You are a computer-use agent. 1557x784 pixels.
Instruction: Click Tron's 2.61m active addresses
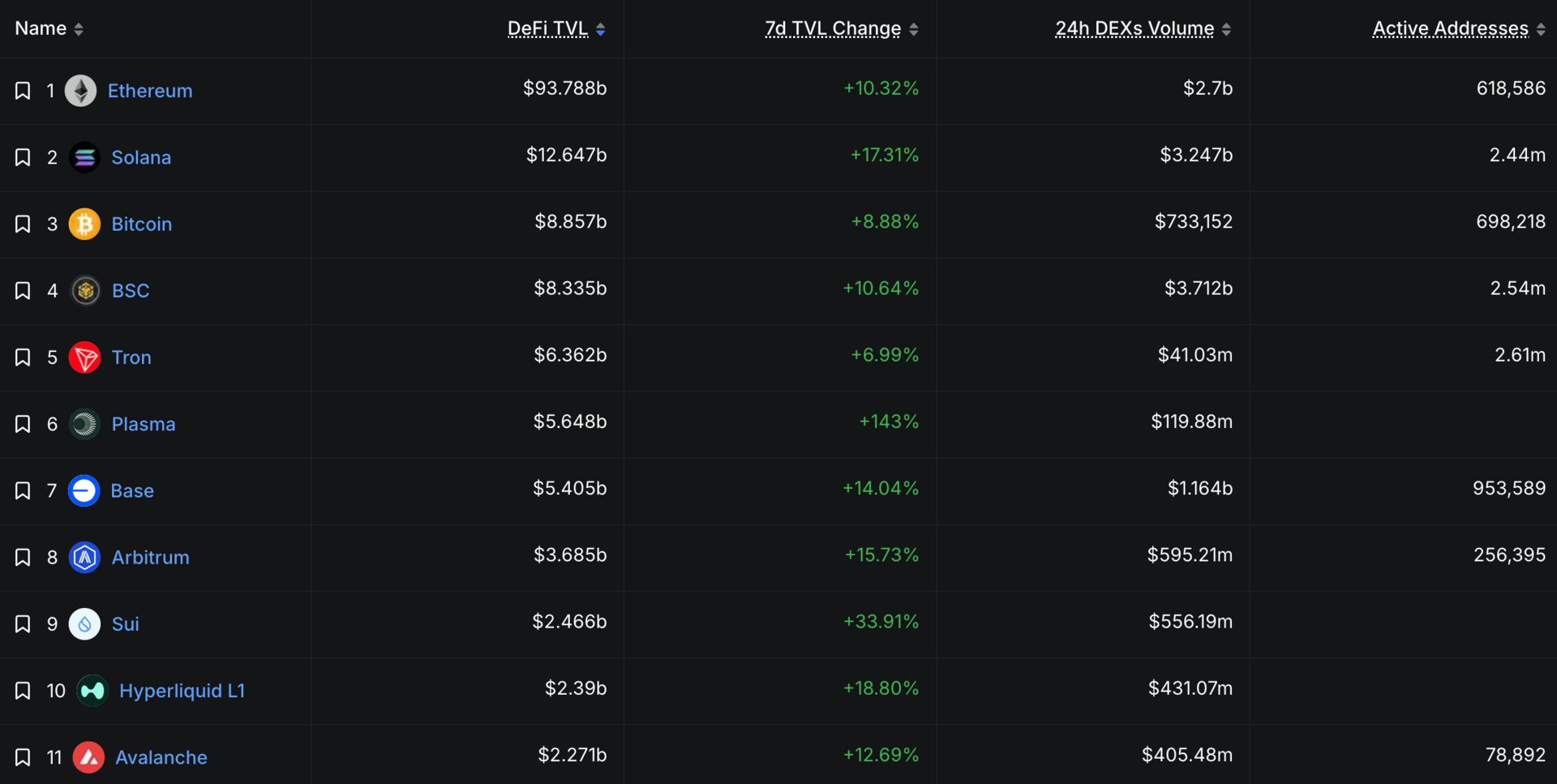coord(1521,354)
